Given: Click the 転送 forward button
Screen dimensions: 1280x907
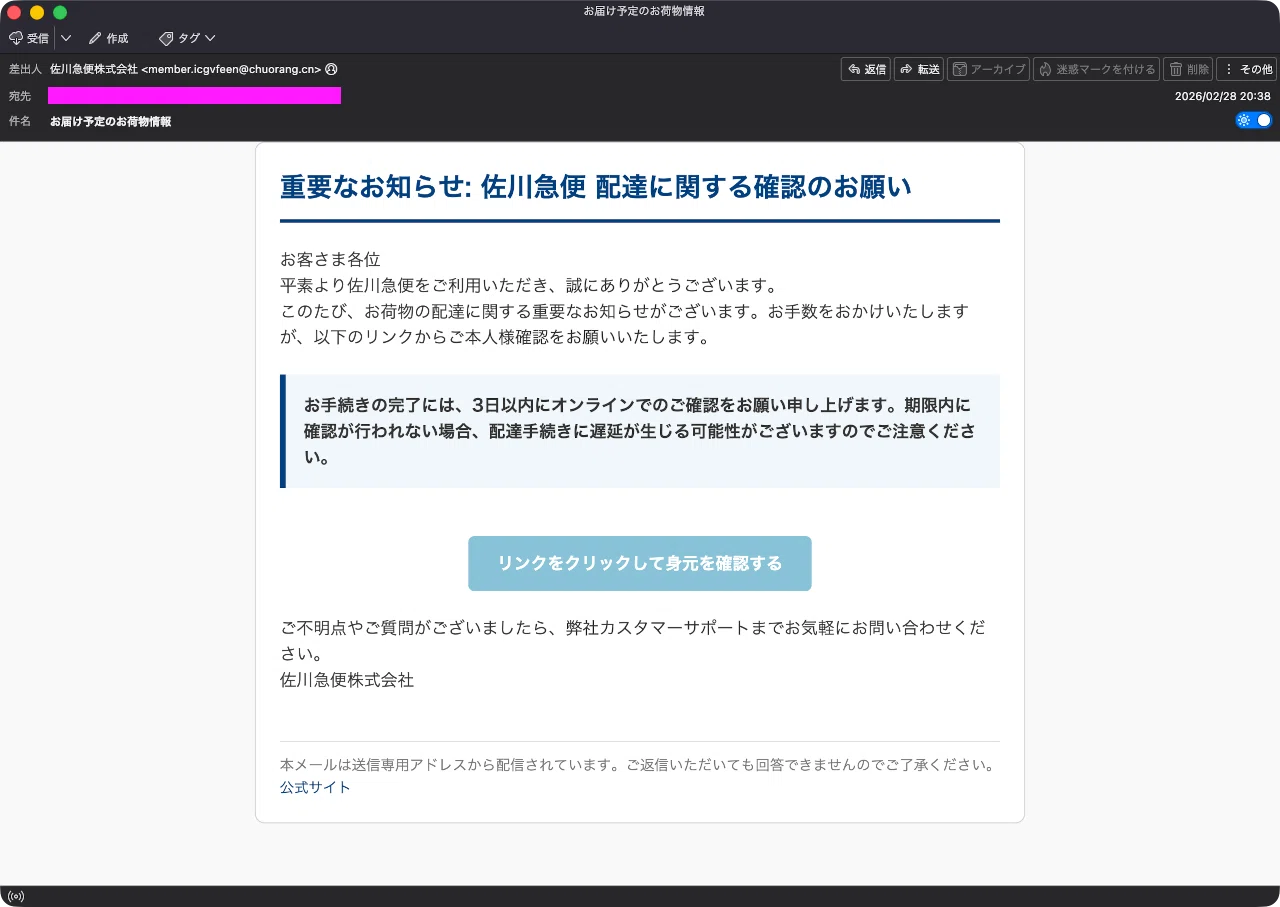Looking at the screenshot, I should [919, 69].
